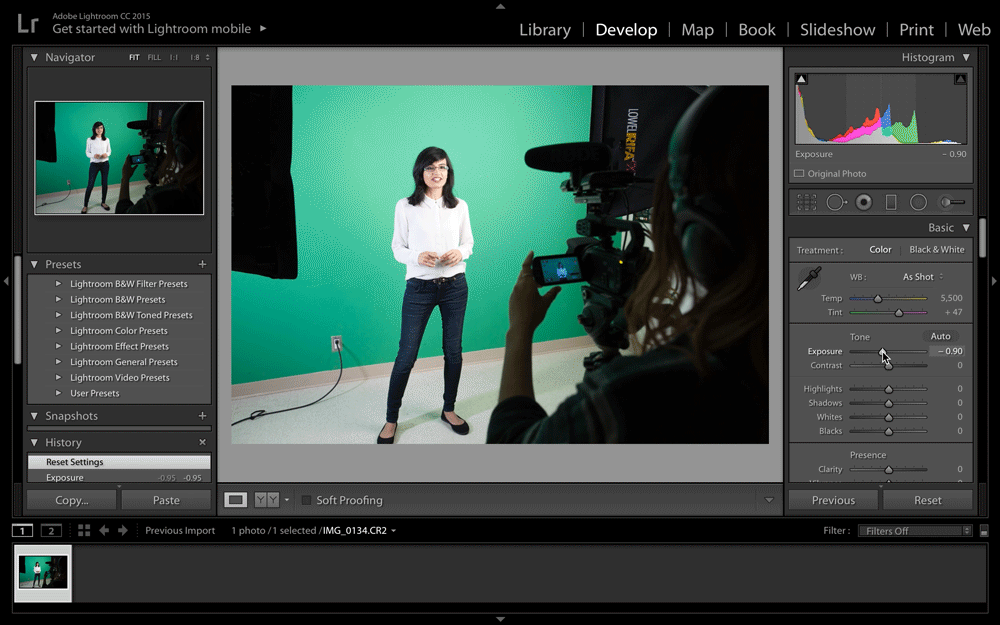The height and width of the screenshot is (625, 1000).
Task: Collapse the Navigator panel
Action: (34, 57)
